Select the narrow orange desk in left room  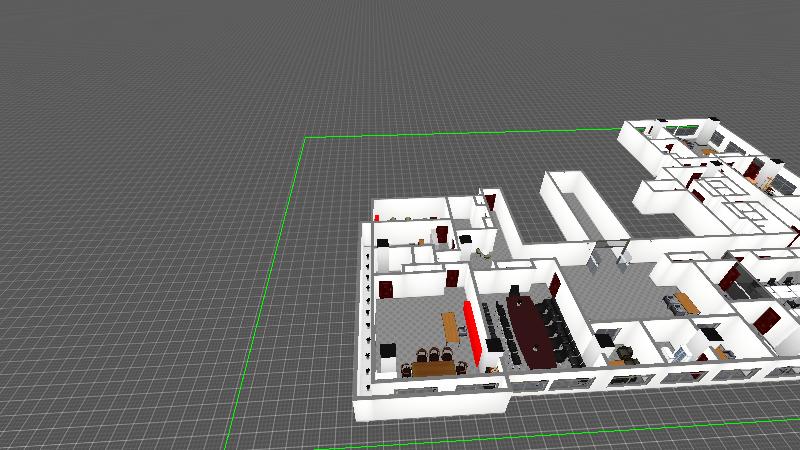pos(449,325)
